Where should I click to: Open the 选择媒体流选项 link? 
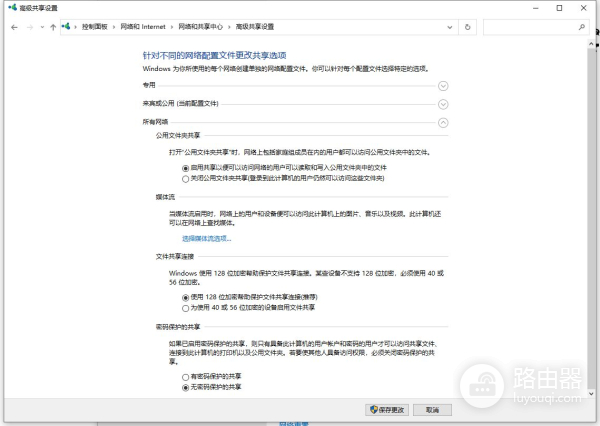207,238
